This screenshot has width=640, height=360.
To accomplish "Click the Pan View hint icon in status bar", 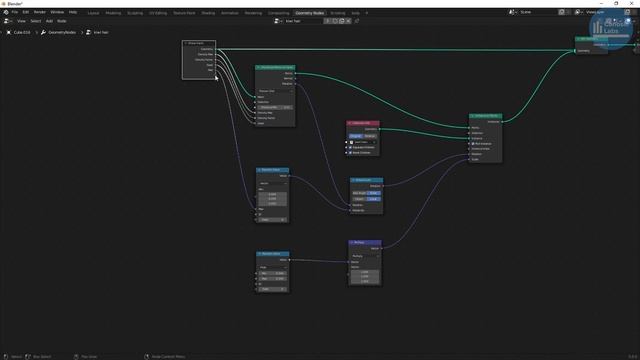I will [x=76, y=357].
